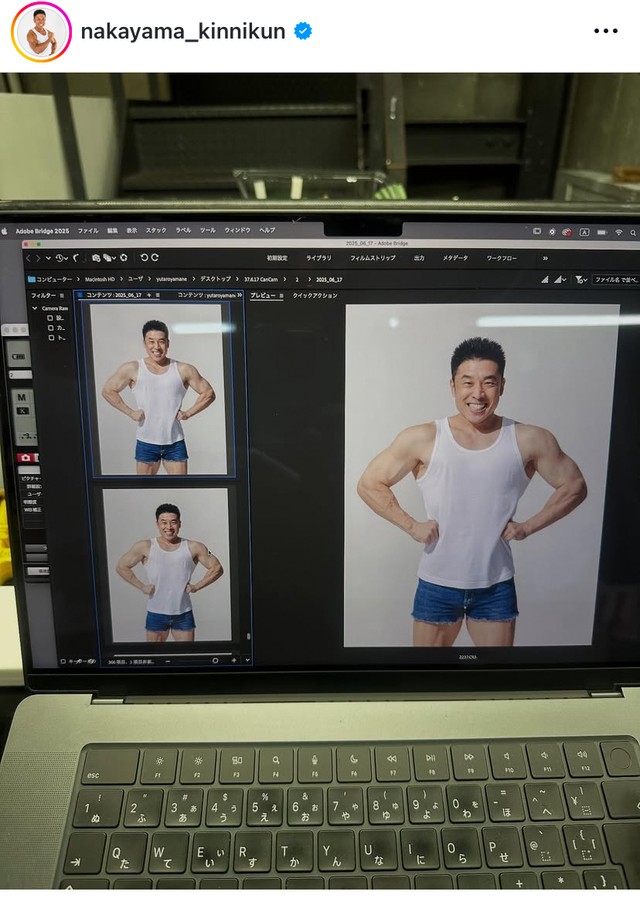Click the forward navigation arrow
640x898 pixels.
pos(39,257)
